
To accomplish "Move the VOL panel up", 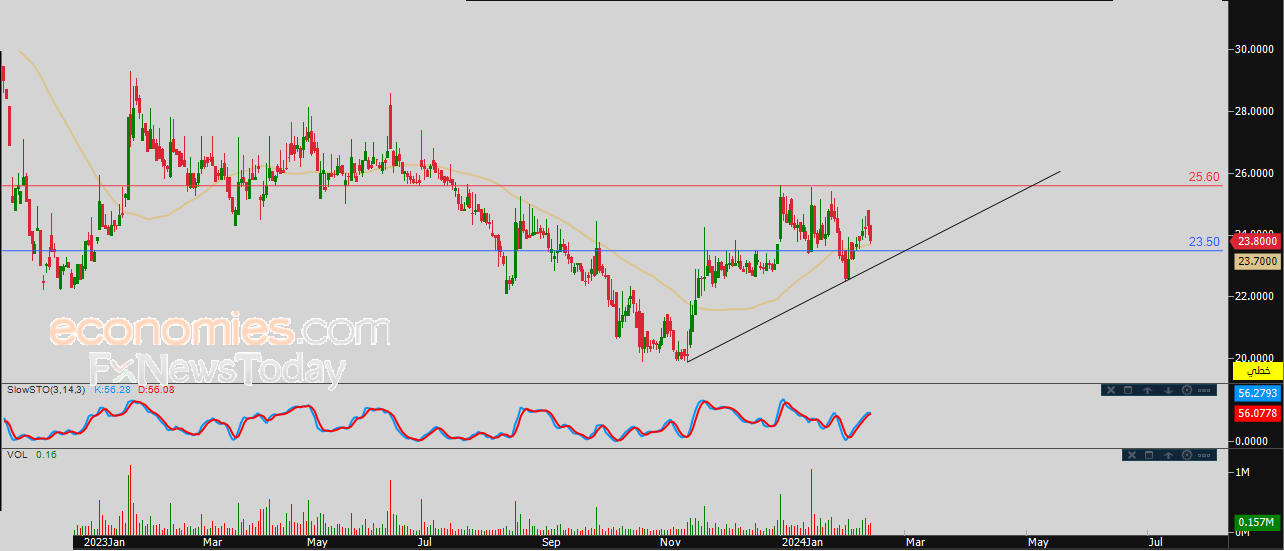I will point(1168,455).
